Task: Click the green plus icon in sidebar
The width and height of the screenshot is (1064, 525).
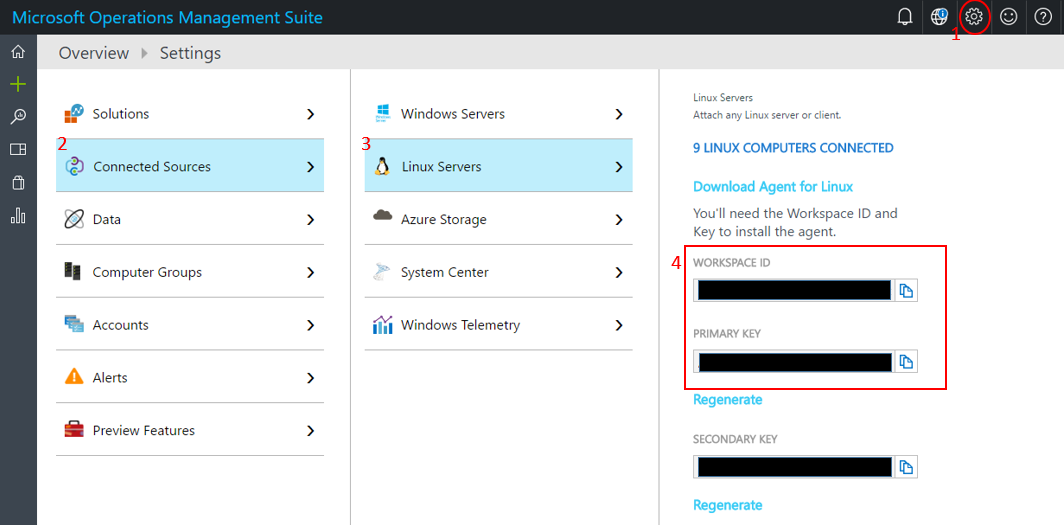Action: coord(18,84)
